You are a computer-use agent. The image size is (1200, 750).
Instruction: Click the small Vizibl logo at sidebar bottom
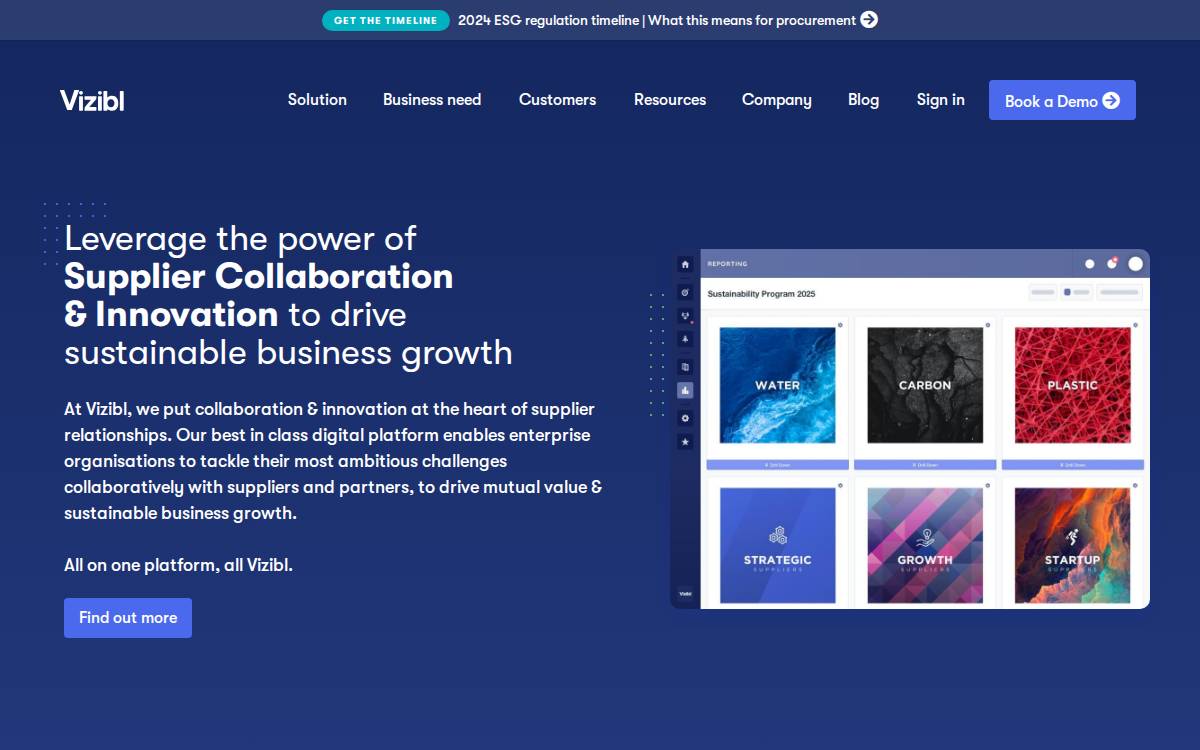(685, 593)
